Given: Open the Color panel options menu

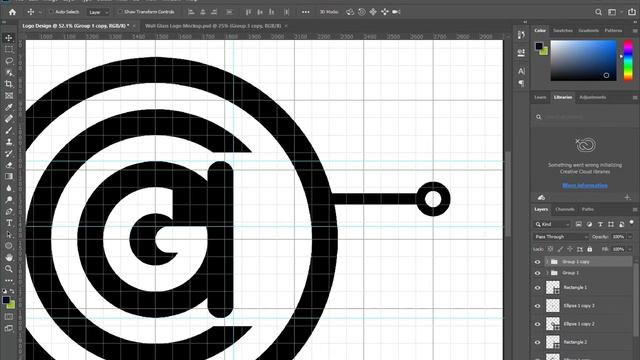Looking at the screenshot, I should point(635,31).
